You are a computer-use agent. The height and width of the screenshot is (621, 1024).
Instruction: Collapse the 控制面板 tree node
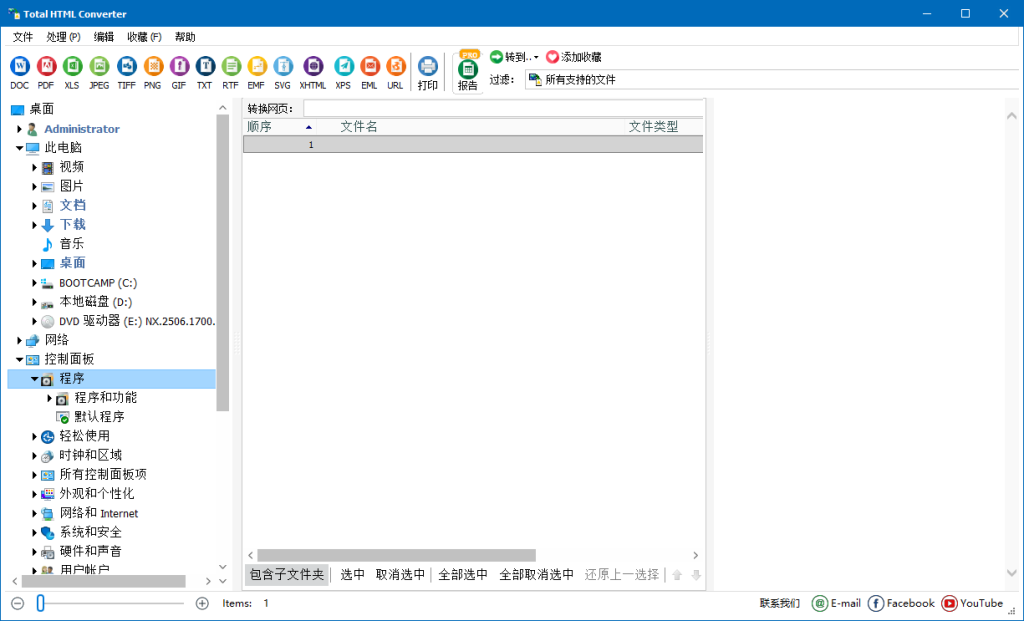click(20, 359)
